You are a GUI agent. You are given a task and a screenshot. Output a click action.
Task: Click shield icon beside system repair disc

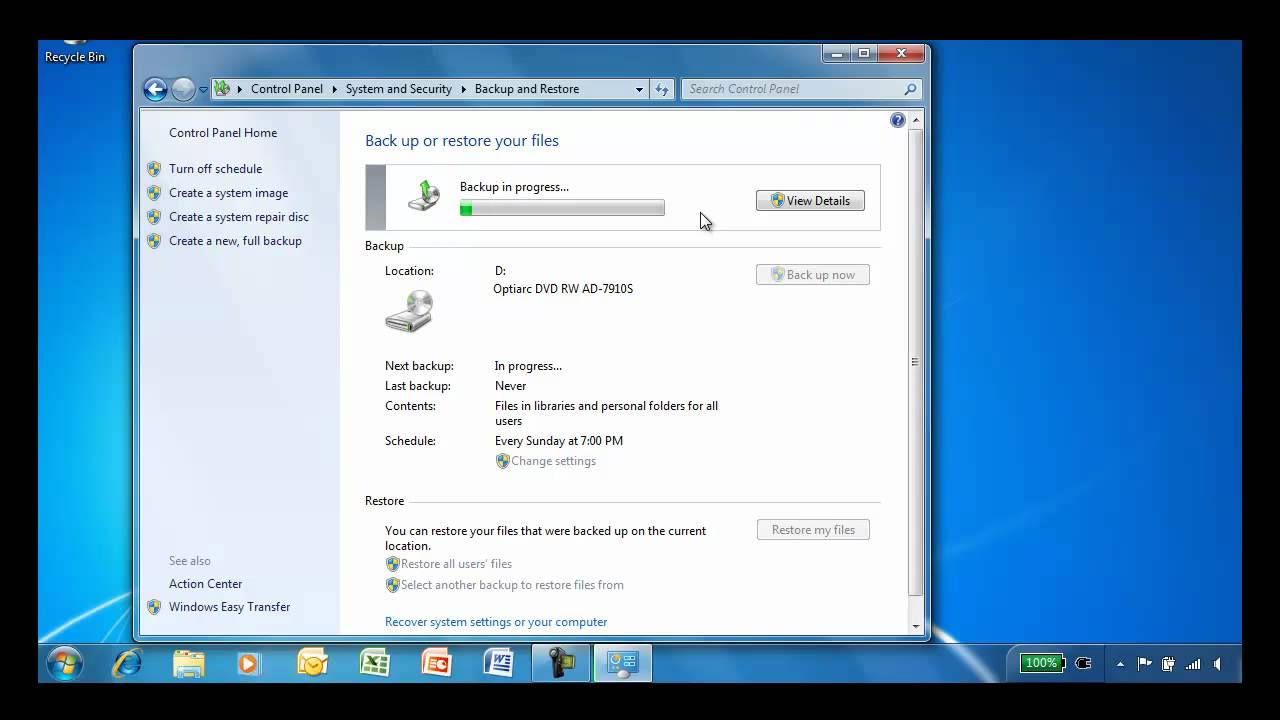click(154, 217)
